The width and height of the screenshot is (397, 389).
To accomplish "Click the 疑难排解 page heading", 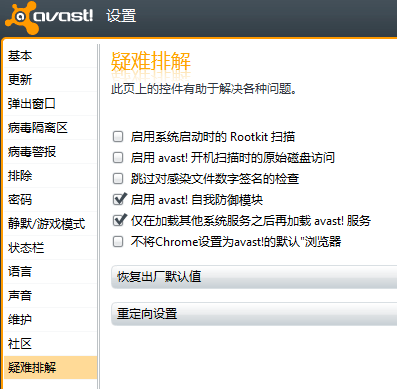I will 151,61.
